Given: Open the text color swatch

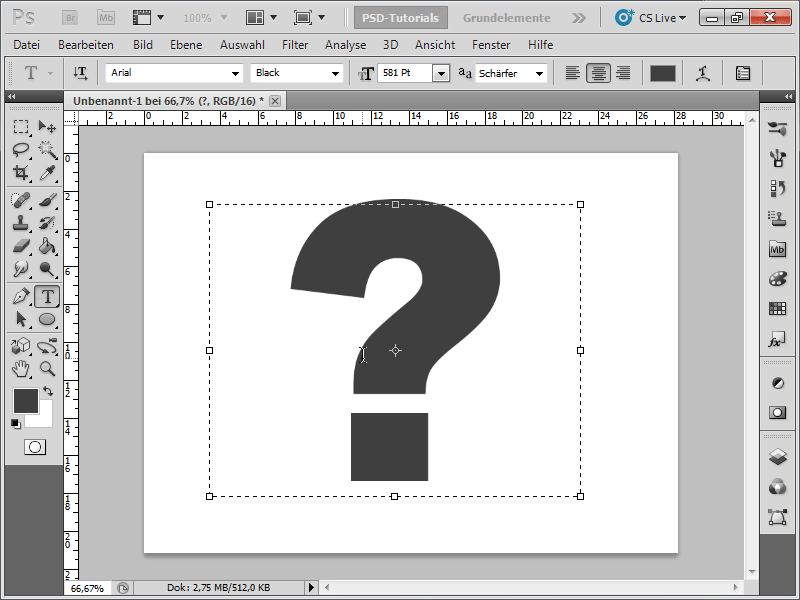Looking at the screenshot, I should 663,73.
